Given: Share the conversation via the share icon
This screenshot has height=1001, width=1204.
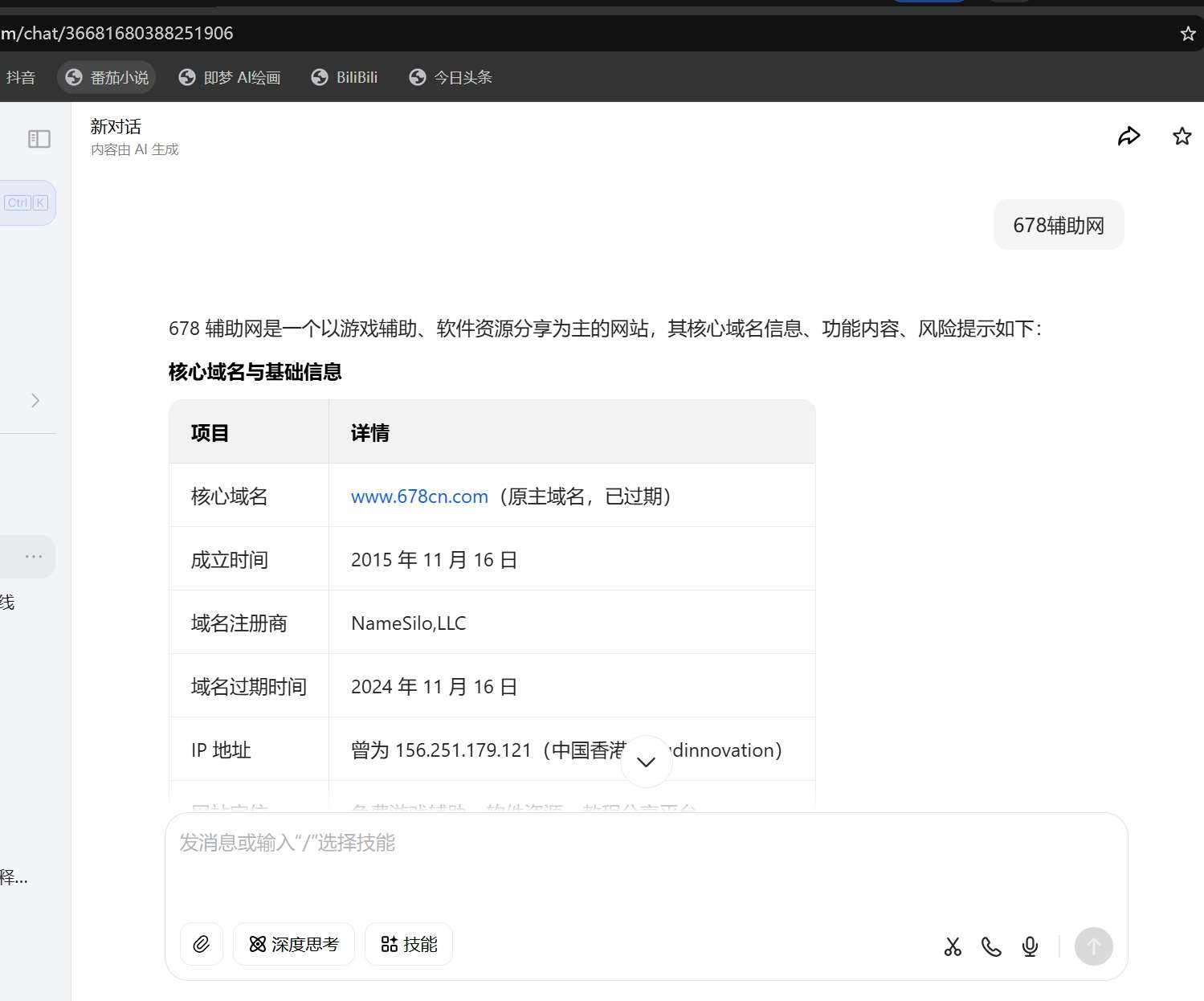Looking at the screenshot, I should pyautogui.click(x=1128, y=135).
